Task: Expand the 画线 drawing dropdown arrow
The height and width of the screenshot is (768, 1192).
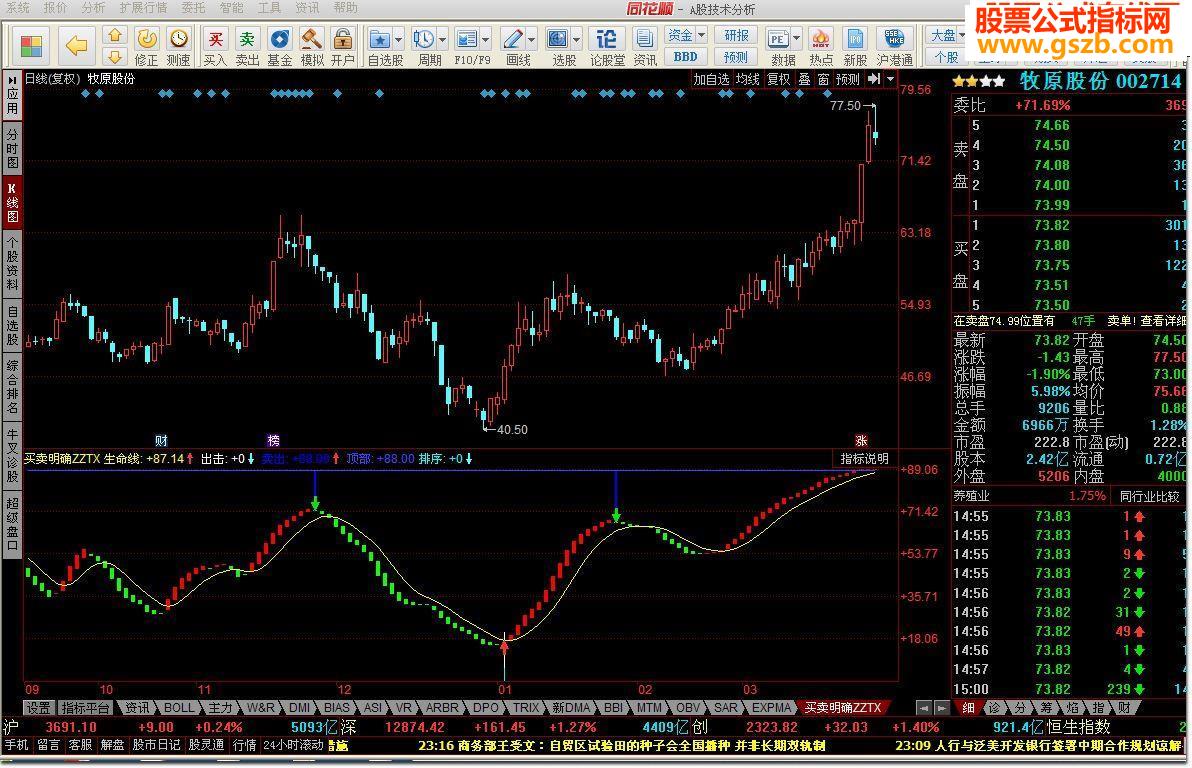Action: click(531, 40)
